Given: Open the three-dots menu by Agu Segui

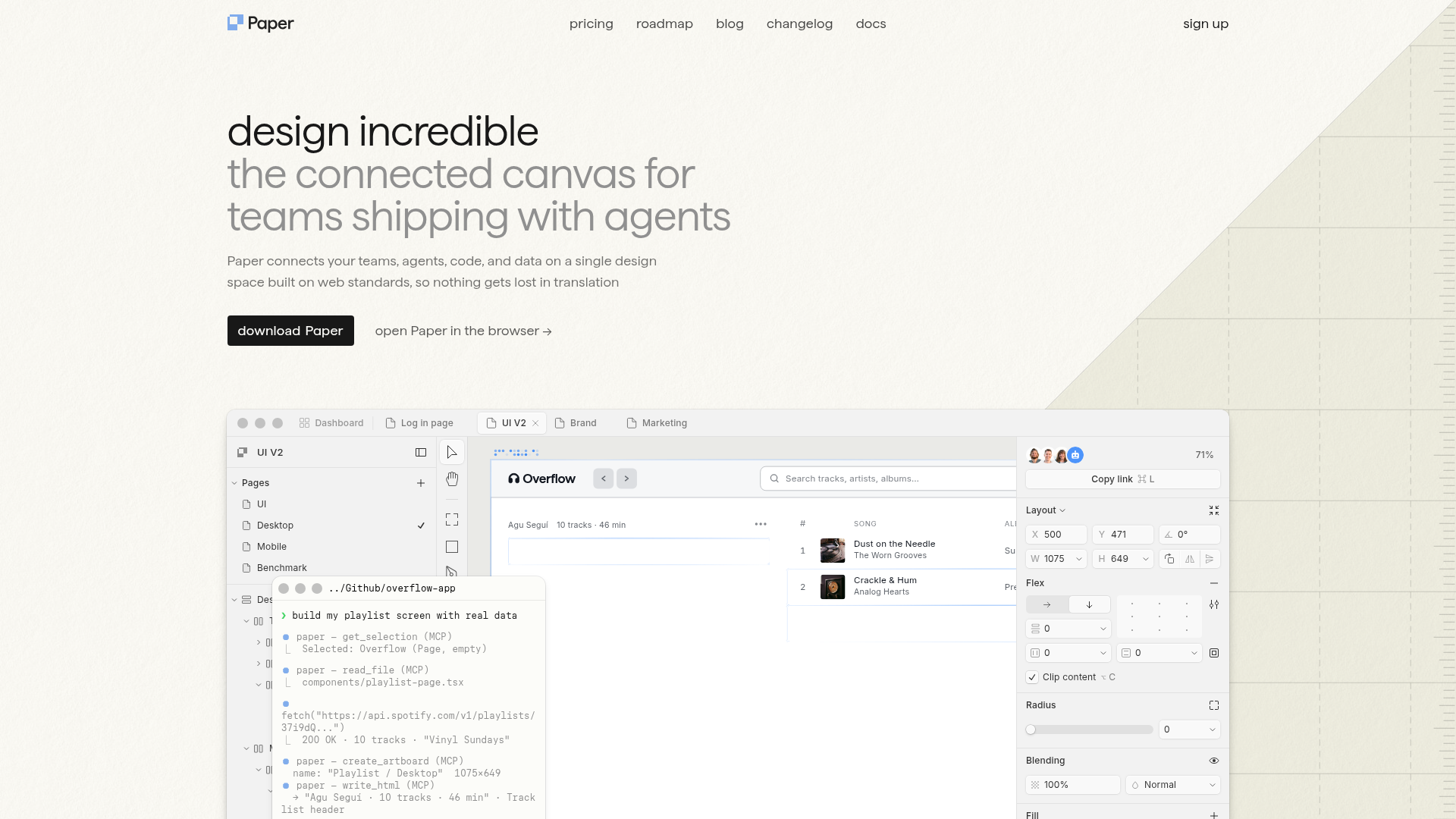Looking at the screenshot, I should pyautogui.click(x=761, y=524).
